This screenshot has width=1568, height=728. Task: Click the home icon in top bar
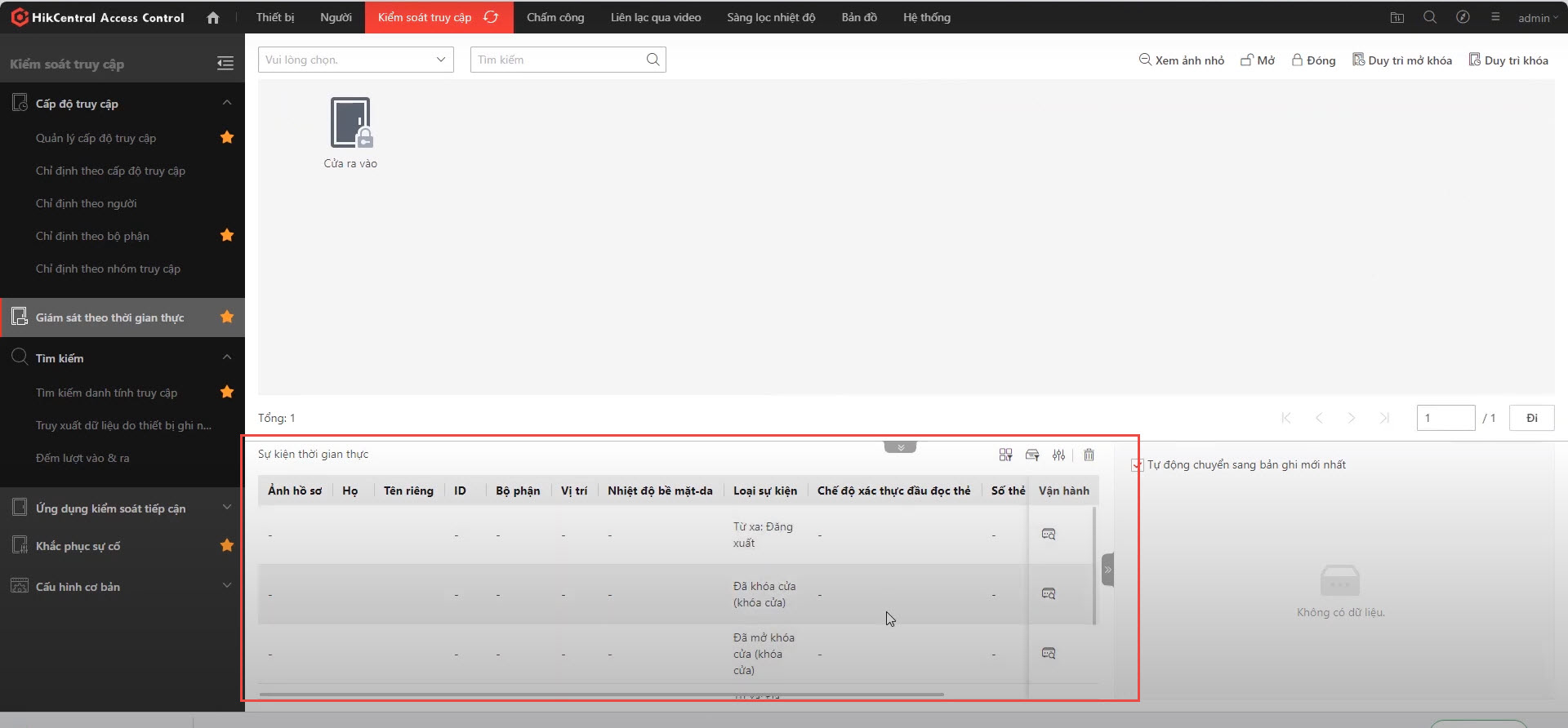(x=213, y=17)
